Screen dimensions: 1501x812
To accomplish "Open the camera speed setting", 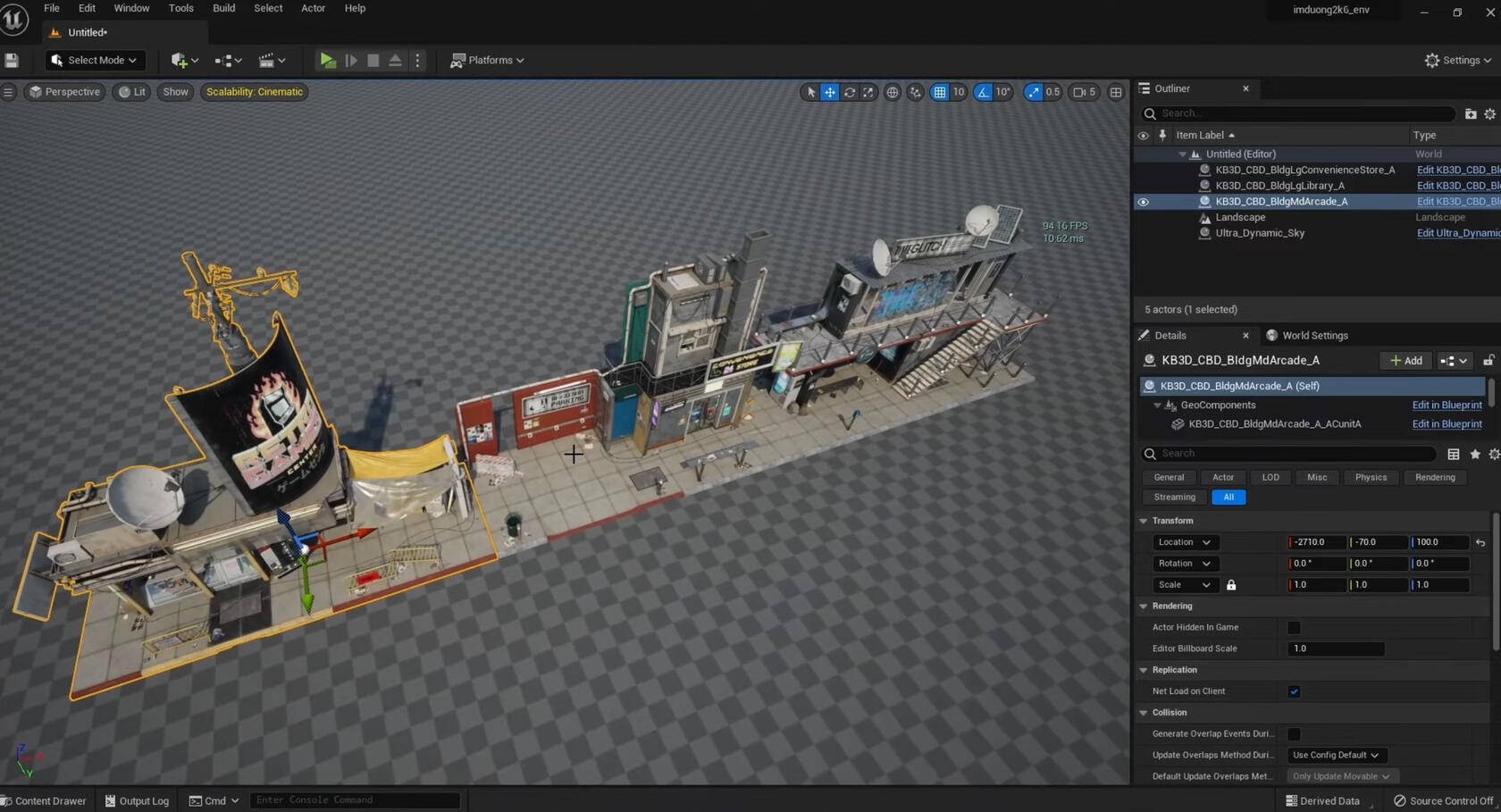I will 1084,92.
